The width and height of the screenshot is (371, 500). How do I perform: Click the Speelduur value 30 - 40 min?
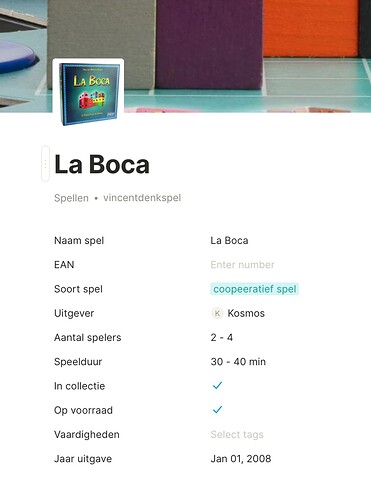pos(238,362)
